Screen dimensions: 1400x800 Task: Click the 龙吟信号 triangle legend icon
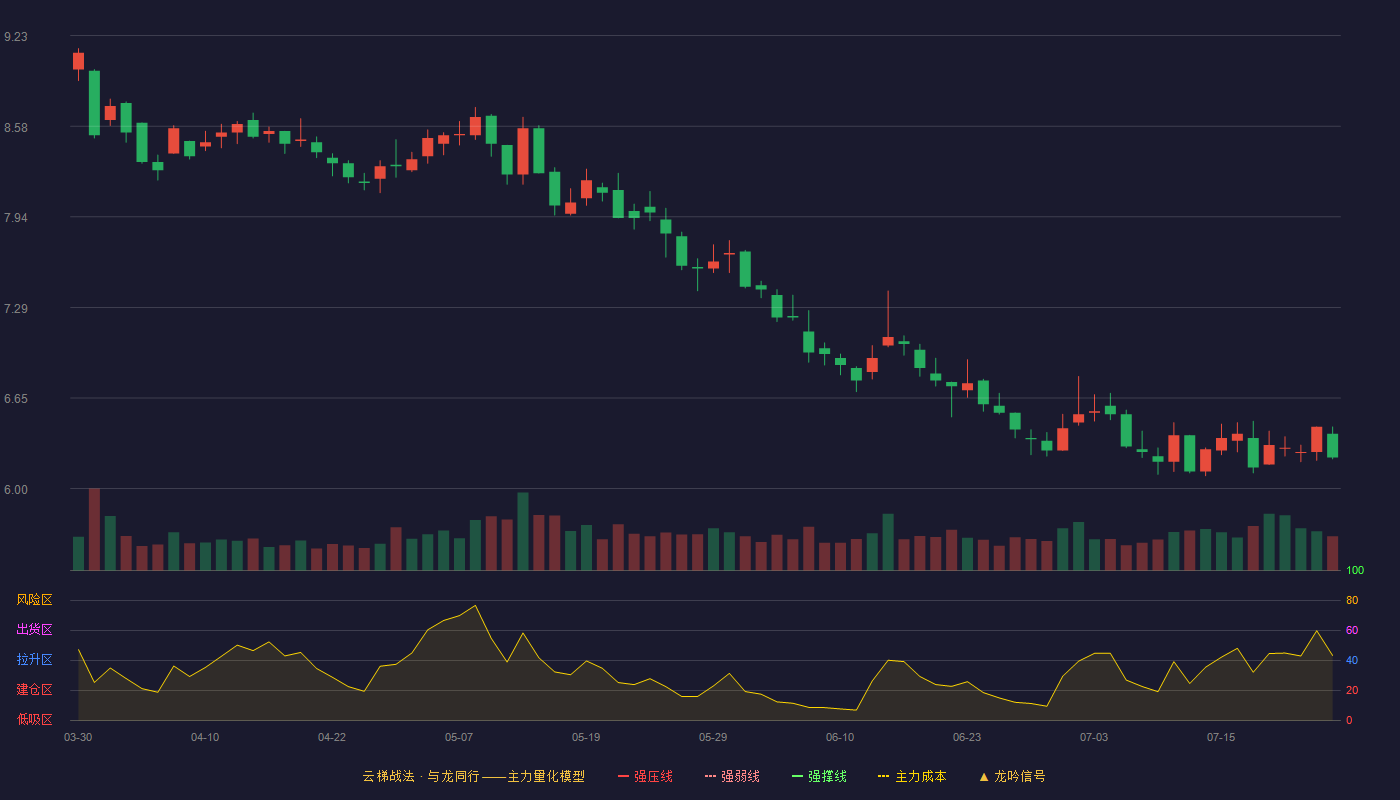point(984,776)
